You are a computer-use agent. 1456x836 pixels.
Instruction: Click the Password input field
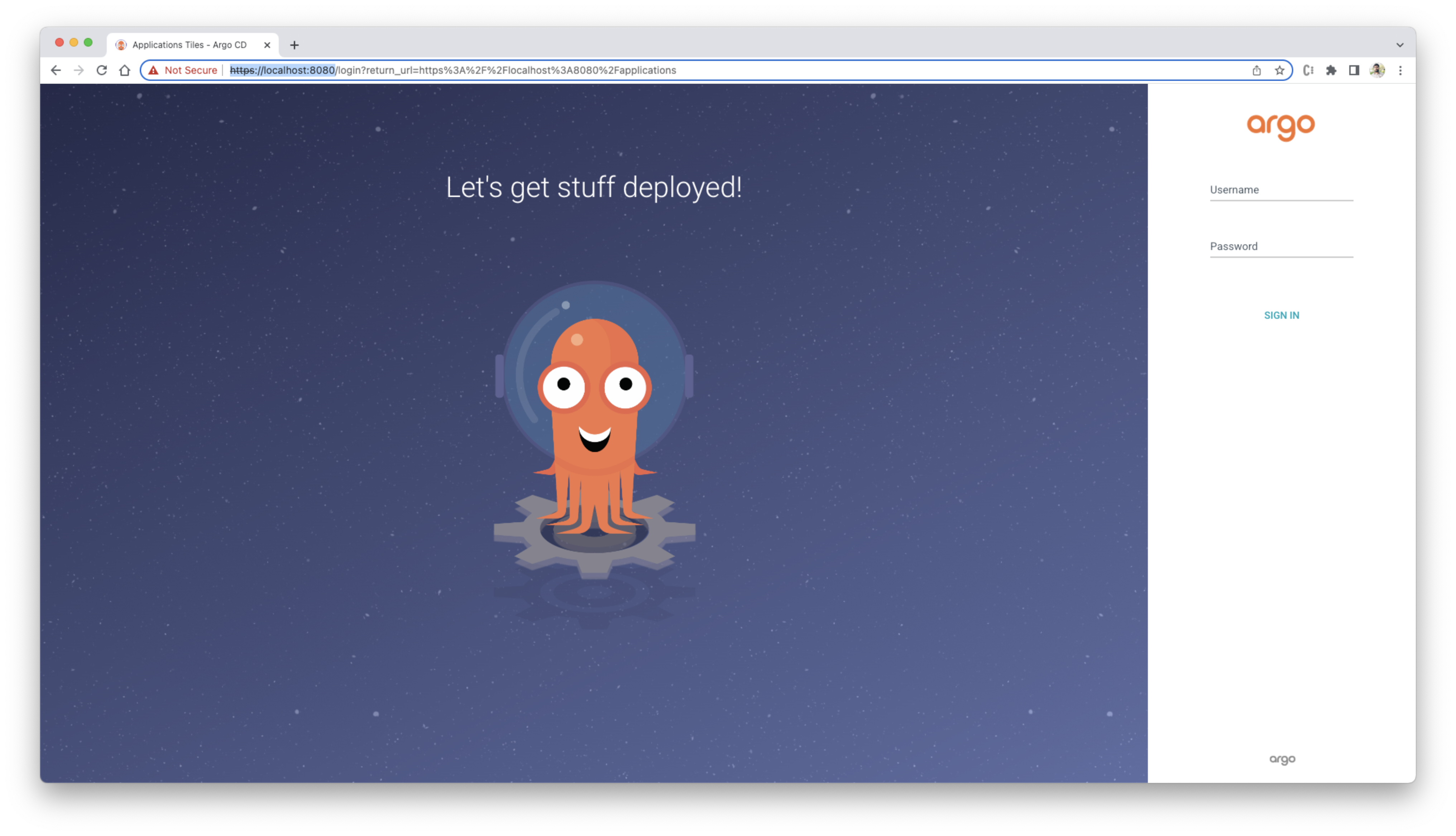click(x=1281, y=246)
